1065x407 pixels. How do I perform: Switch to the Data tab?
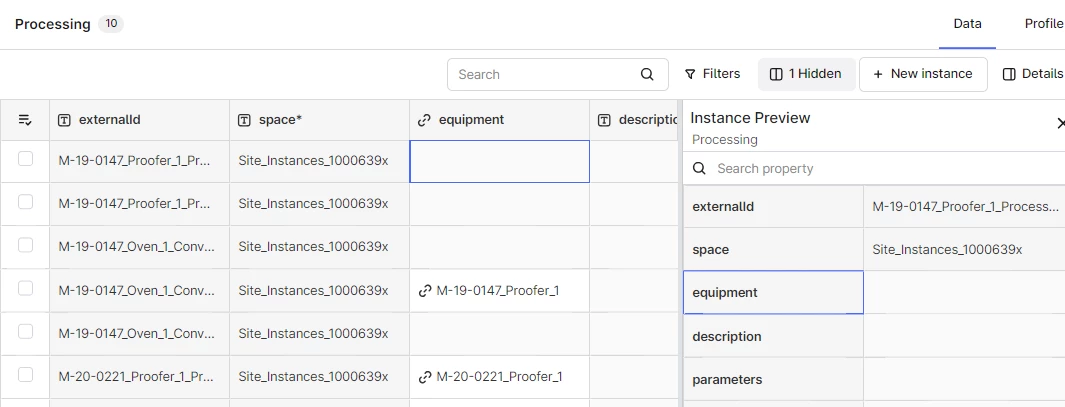[967, 24]
